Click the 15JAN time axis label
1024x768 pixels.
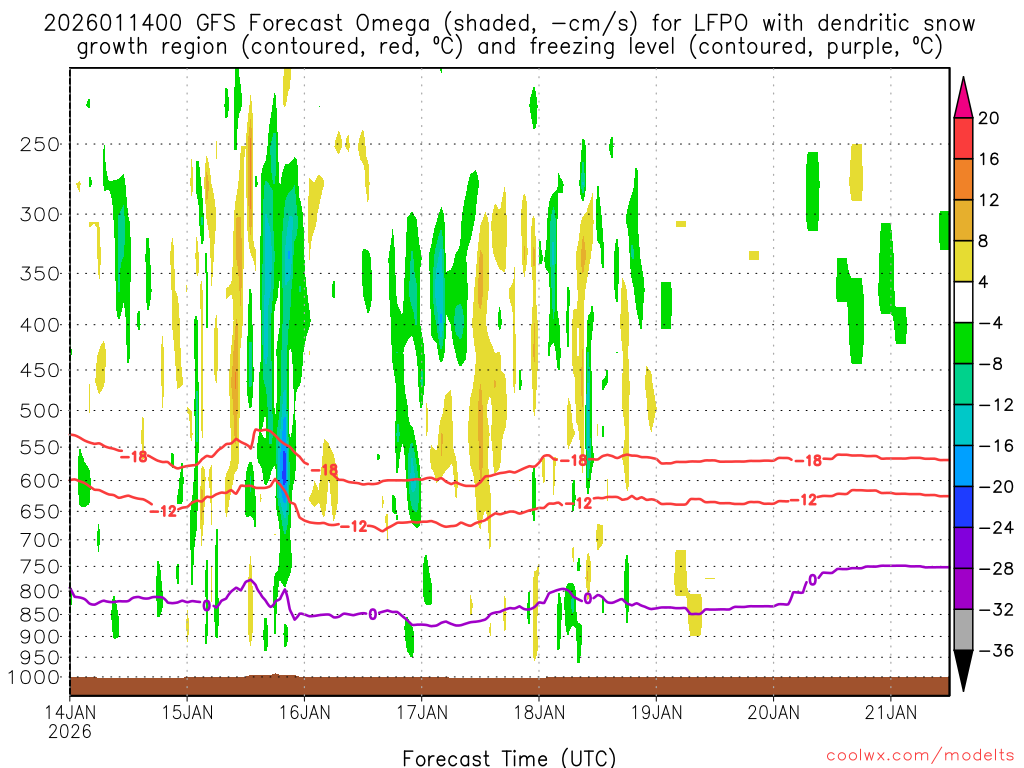point(187,712)
